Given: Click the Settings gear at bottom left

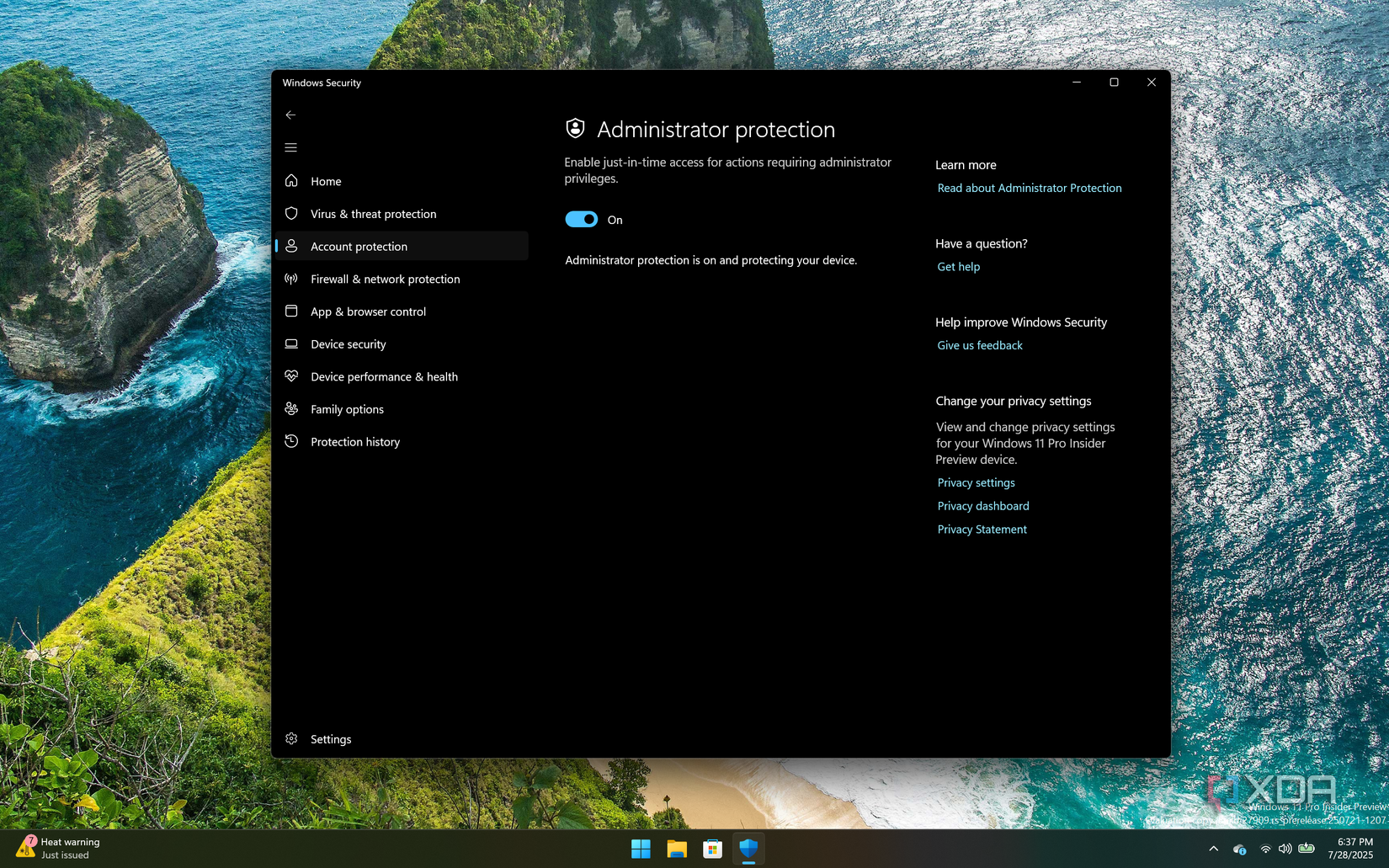Looking at the screenshot, I should click(290, 738).
